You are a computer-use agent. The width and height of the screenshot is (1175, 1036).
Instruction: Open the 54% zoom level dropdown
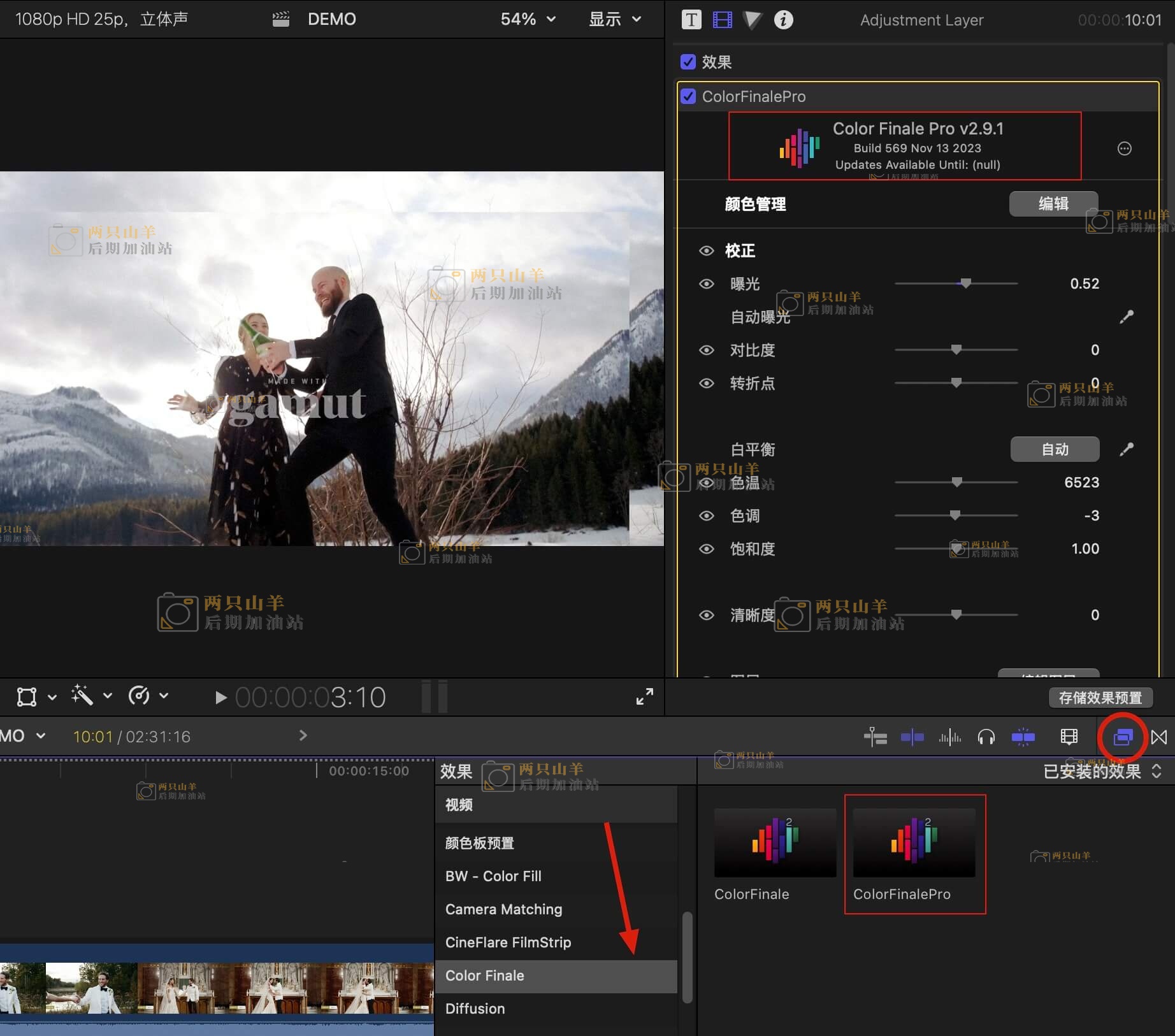pos(528,19)
